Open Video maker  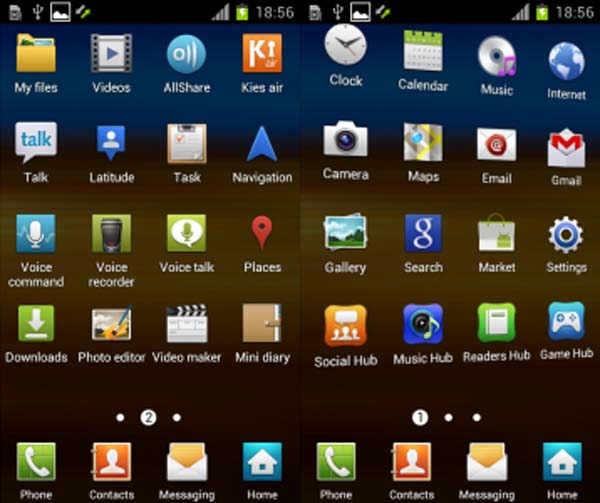coord(187,324)
